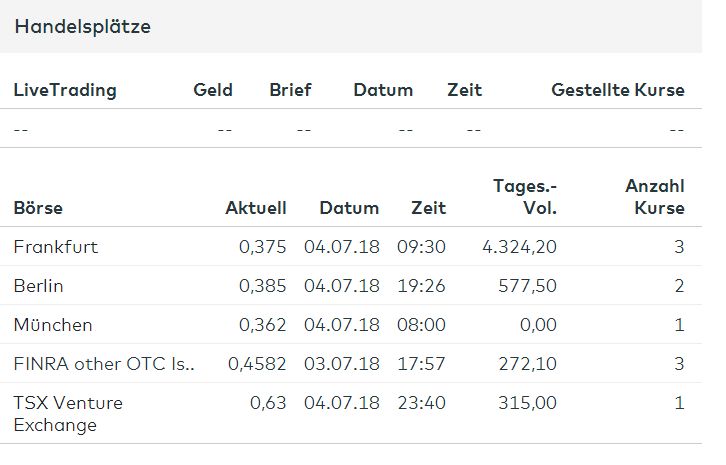Sort by the Aktuell column header
726x465 pixels.
[x=256, y=208]
